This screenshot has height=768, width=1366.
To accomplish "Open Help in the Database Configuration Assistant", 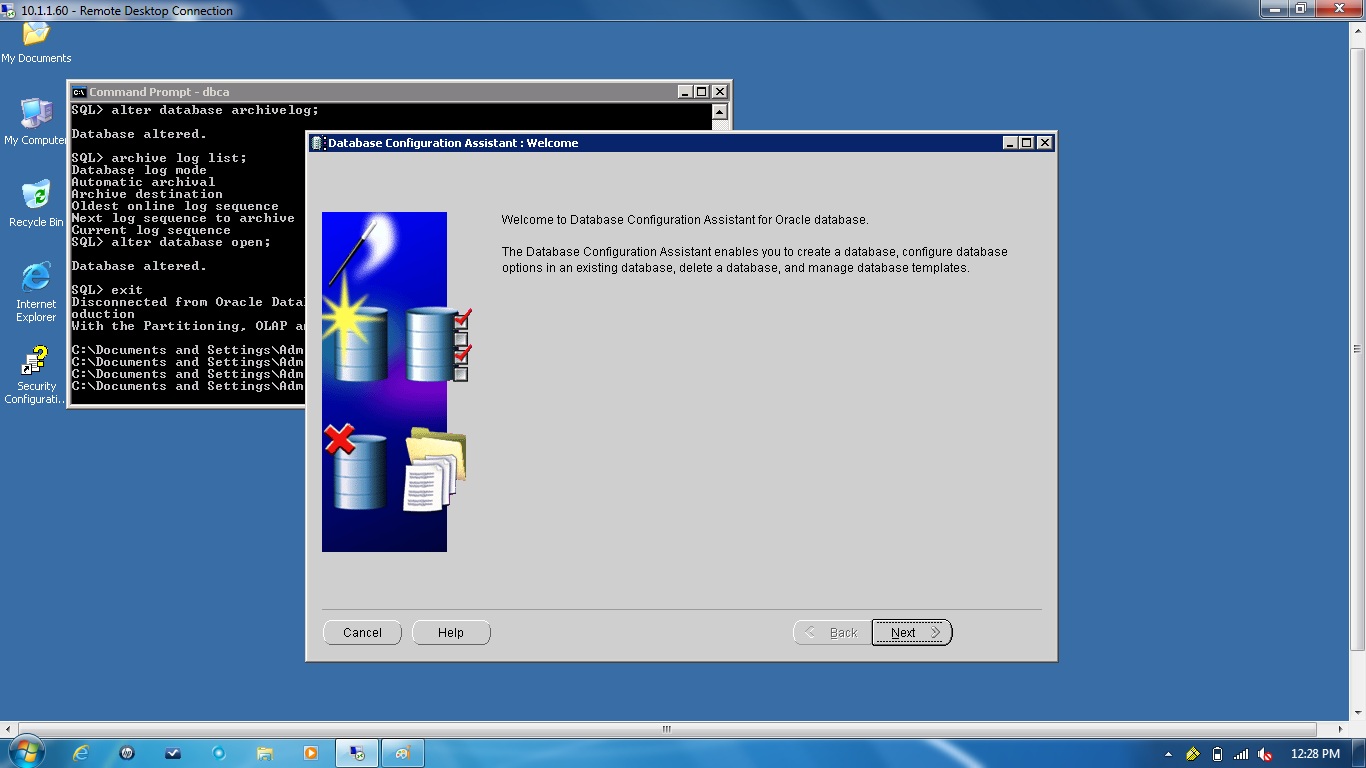I will [x=450, y=632].
